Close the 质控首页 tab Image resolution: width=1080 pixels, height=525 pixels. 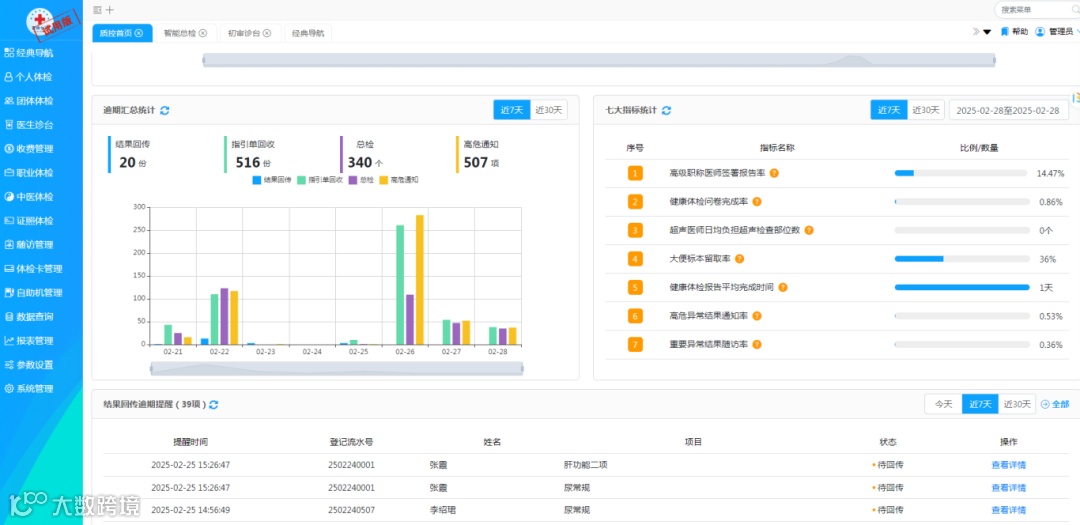pos(138,33)
